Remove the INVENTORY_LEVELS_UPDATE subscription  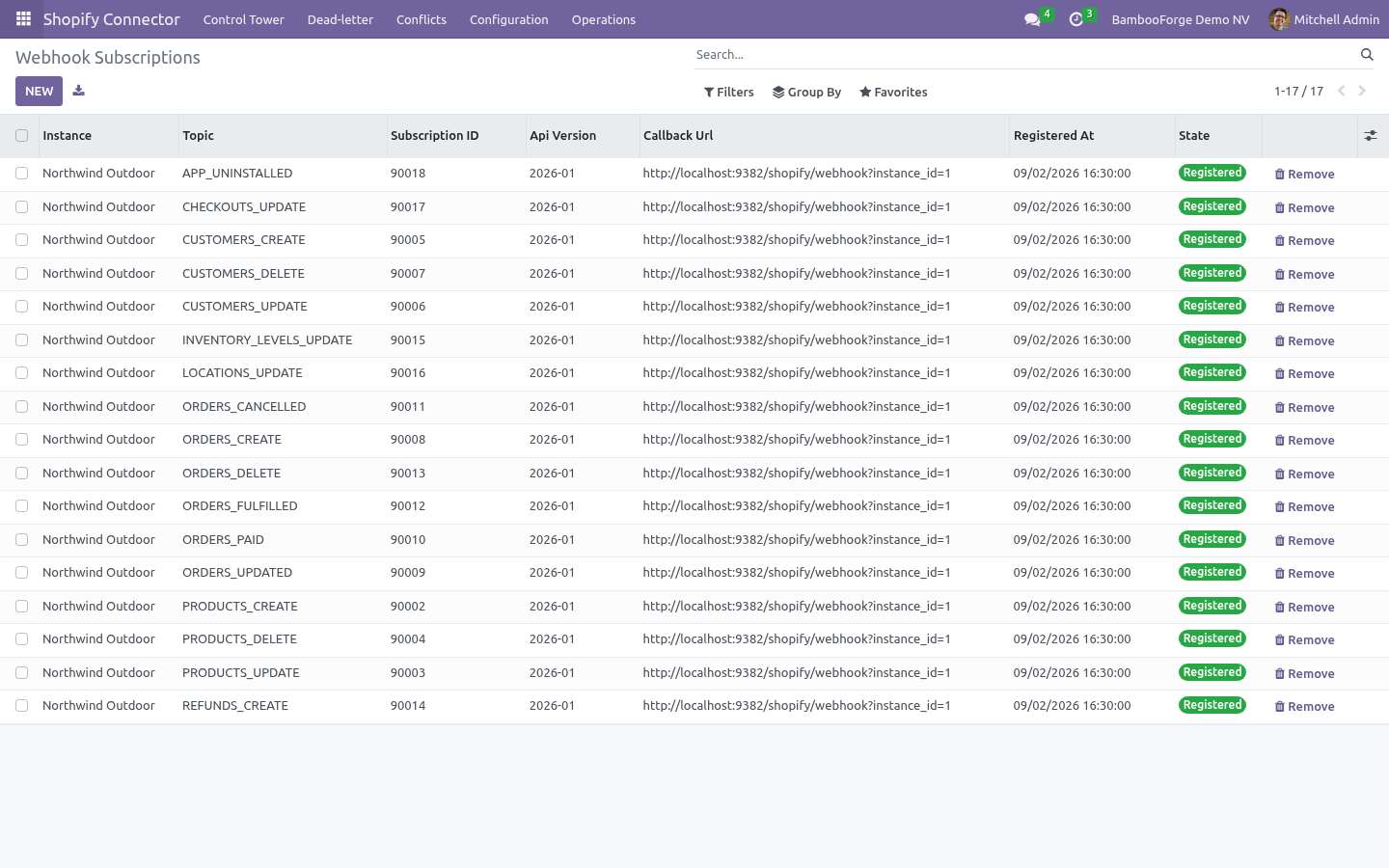click(1304, 341)
